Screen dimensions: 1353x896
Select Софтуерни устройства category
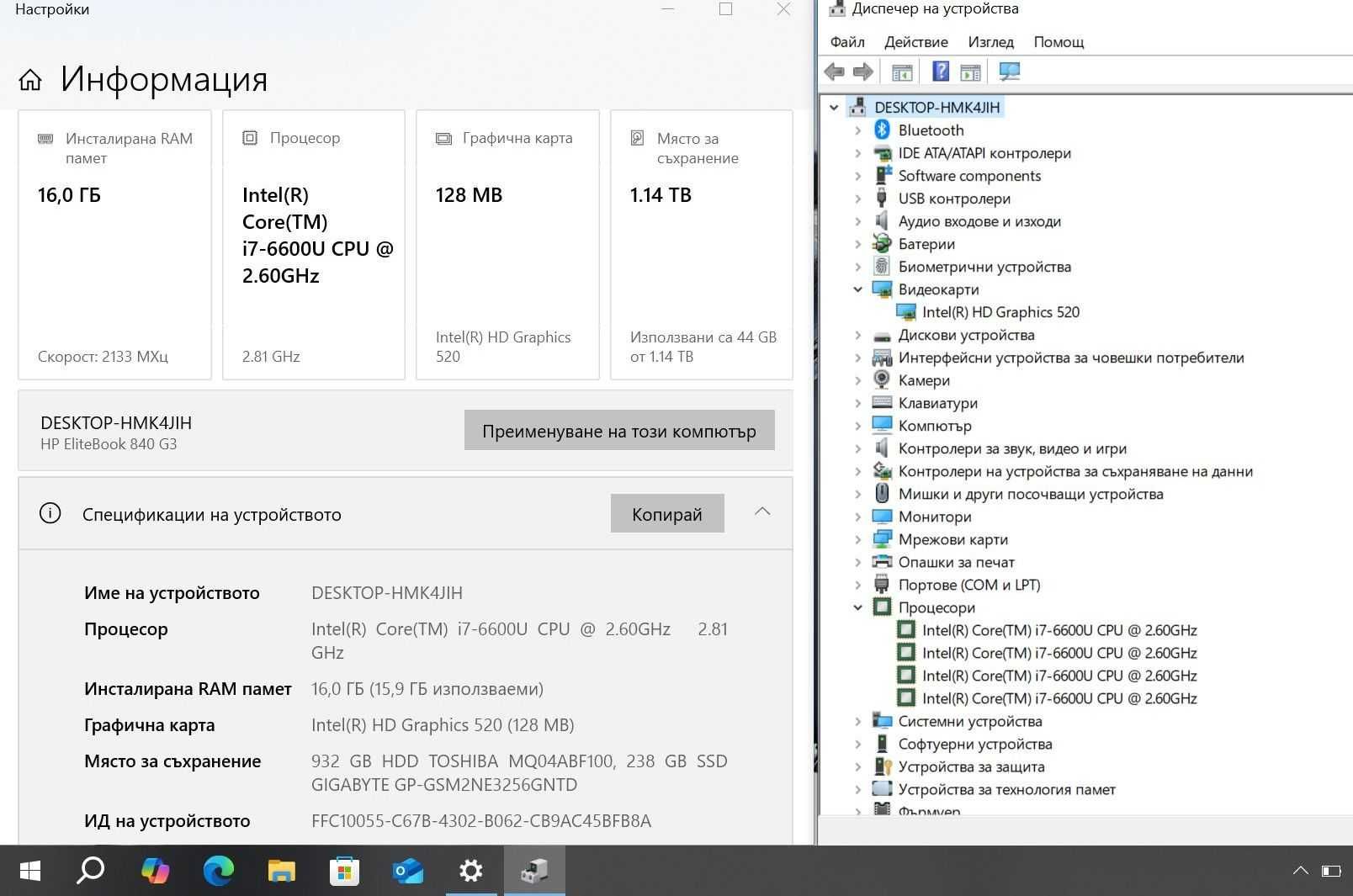975,744
